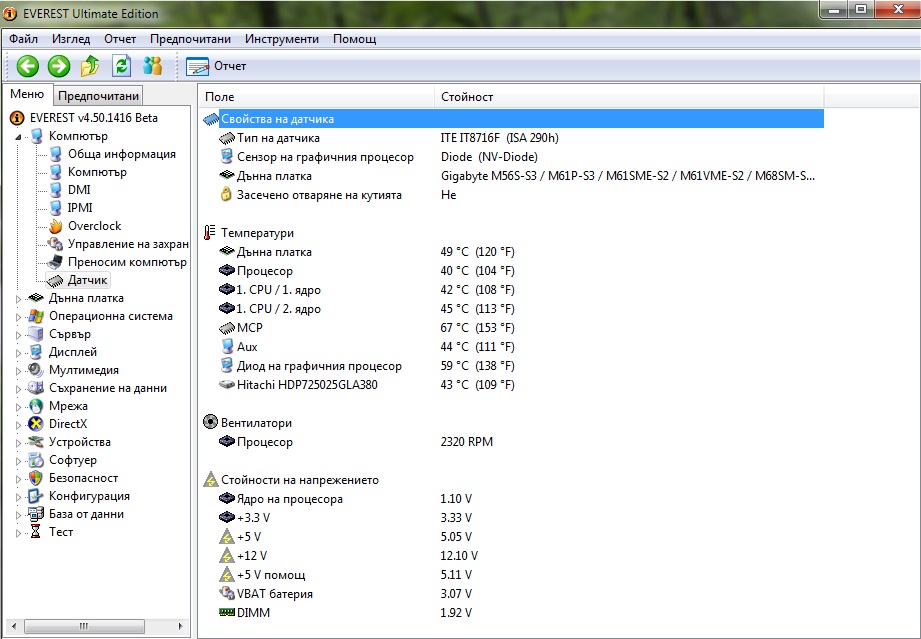Select Обща информация in the tree
This screenshot has width=921, height=639.
(121, 154)
